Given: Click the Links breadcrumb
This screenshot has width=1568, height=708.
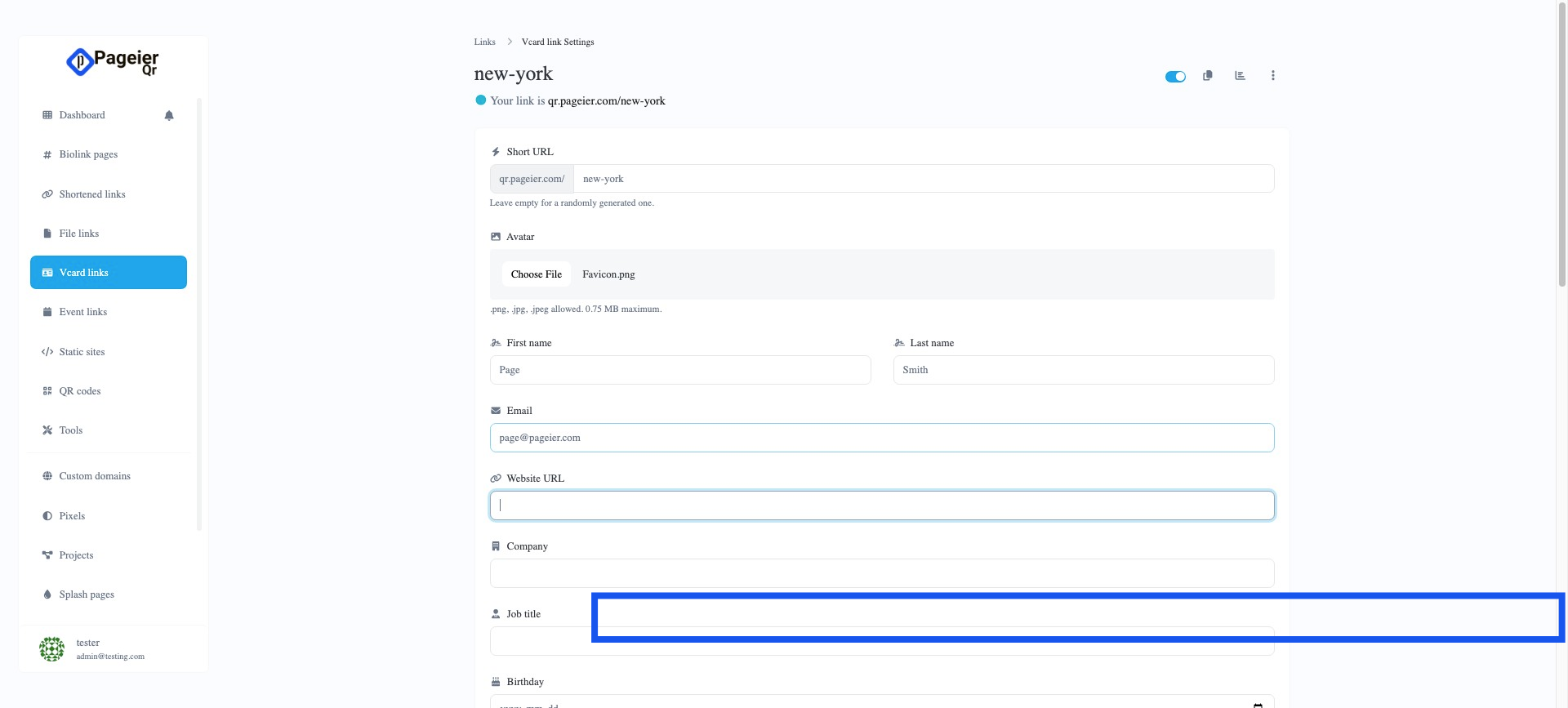Looking at the screenshot, I should 484,42.
